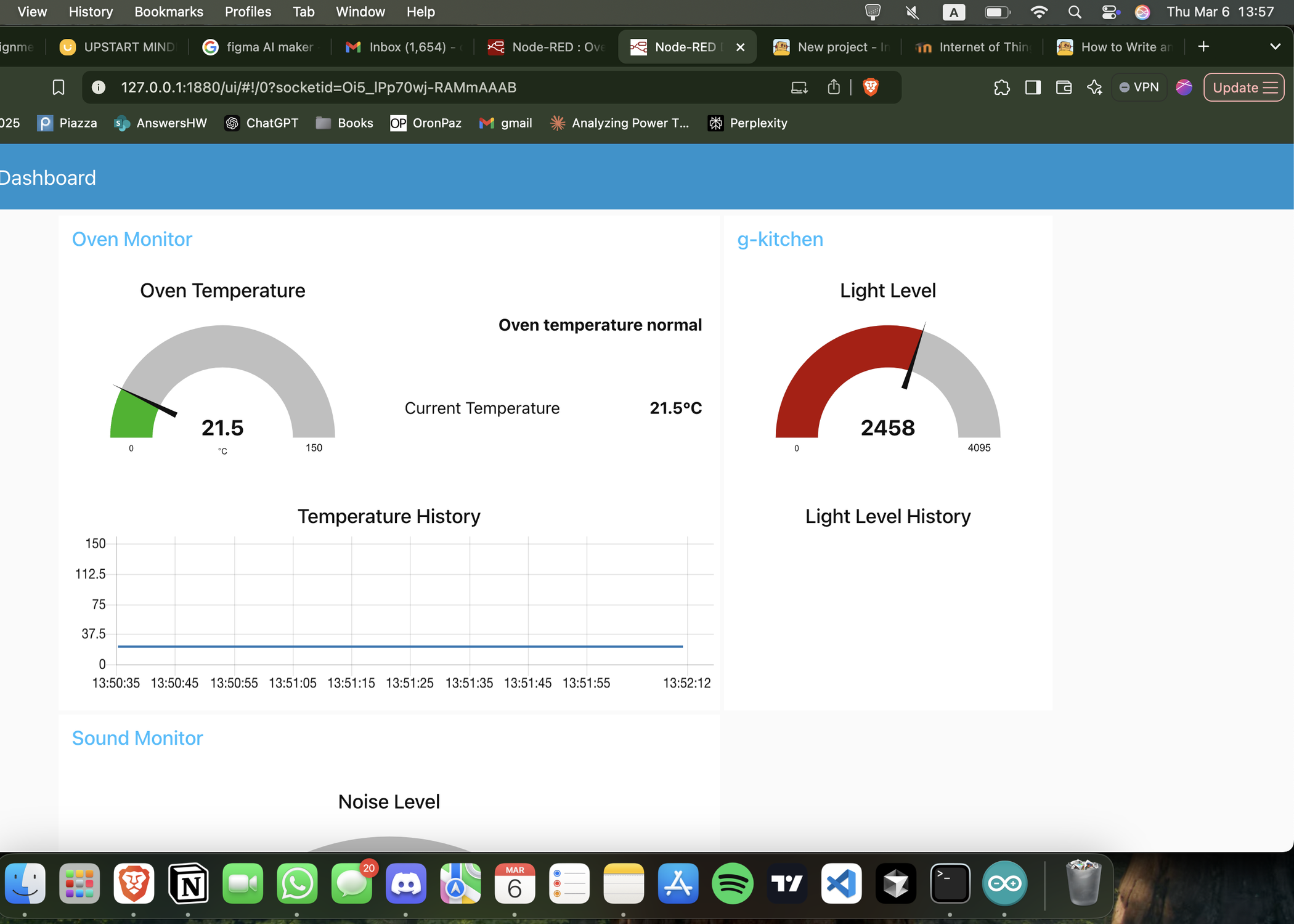Toggle the VPN connection in the toolbar
Screen dimensions: 1294x924
point(1139,87)
